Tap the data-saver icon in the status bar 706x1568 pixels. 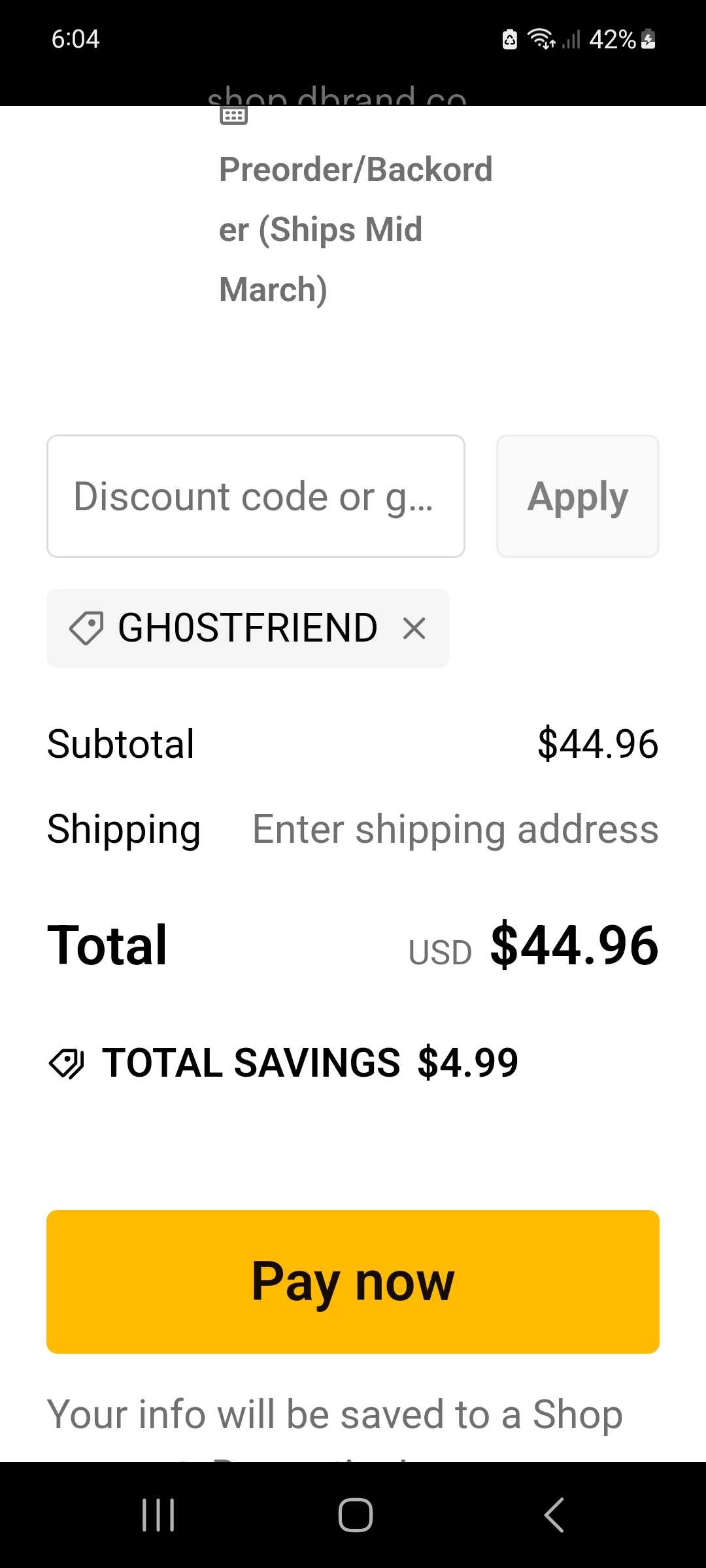pos(509,39)
